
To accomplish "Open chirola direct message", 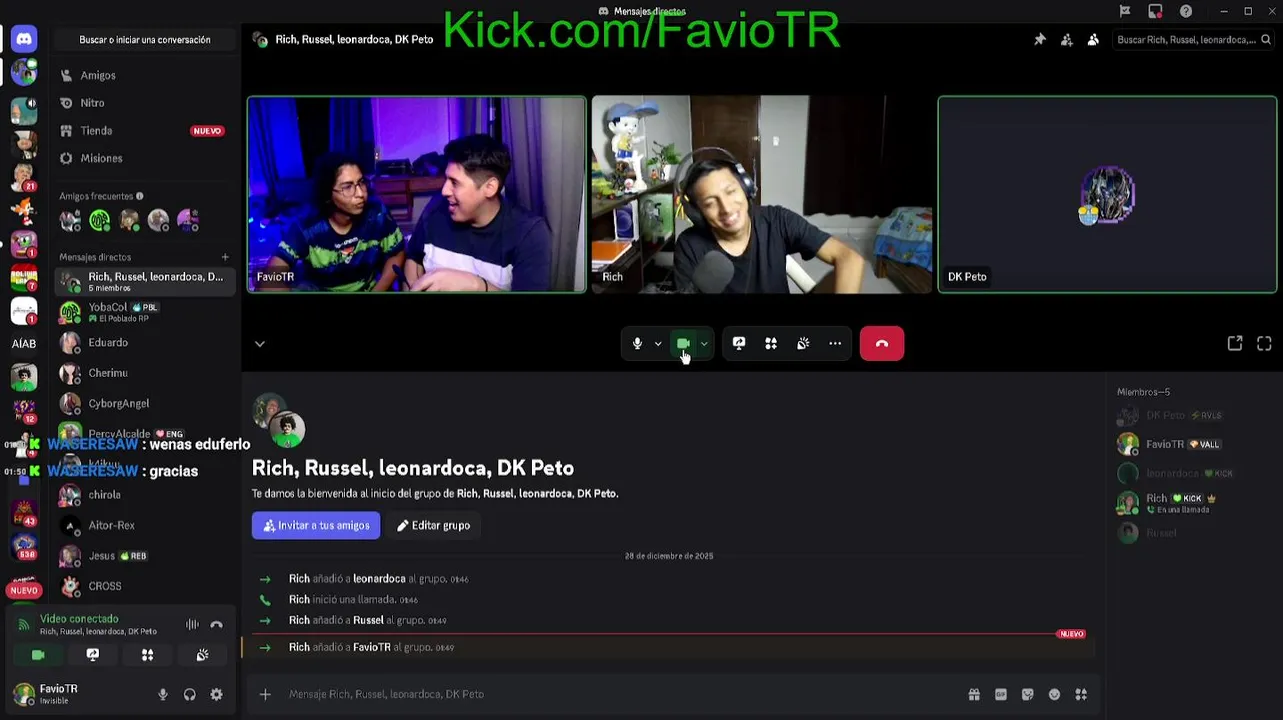I will click(144, 495).
